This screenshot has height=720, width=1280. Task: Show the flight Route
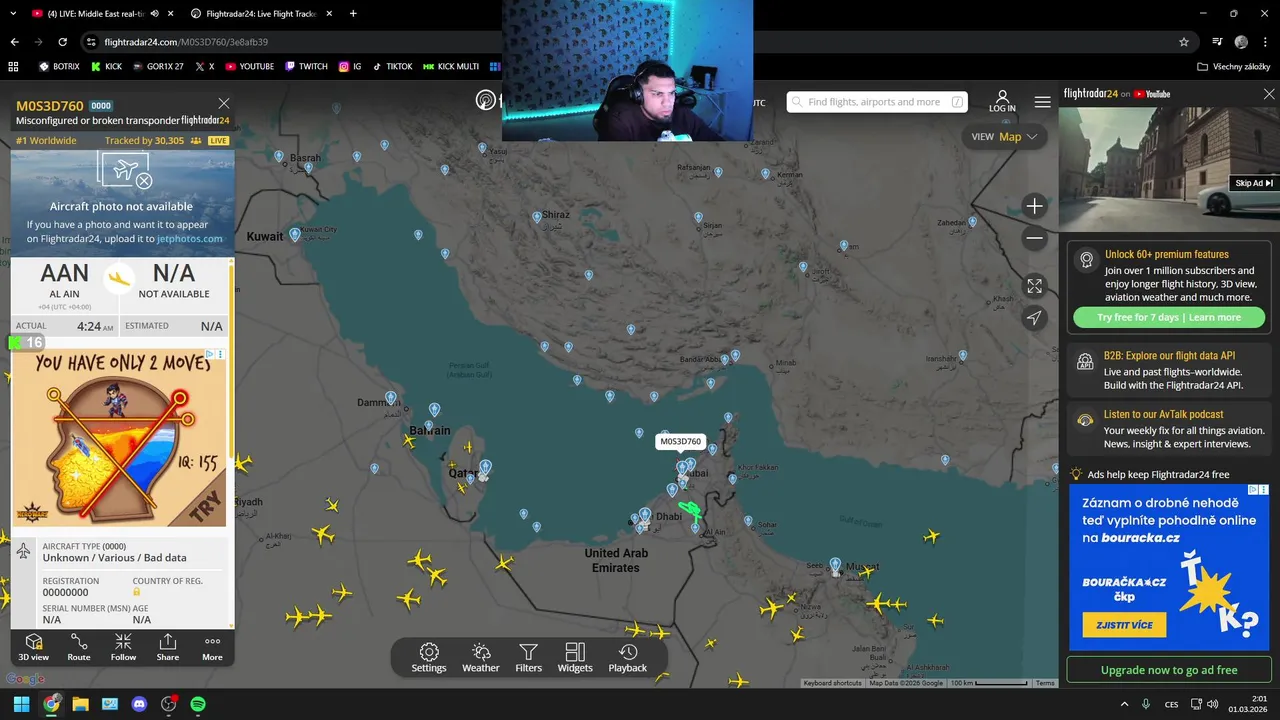[79, 647]
